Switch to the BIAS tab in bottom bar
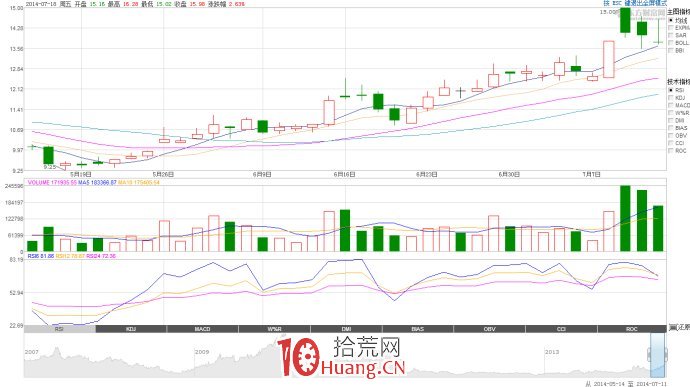This screenshot has width=690, height=387. point(418,329)
